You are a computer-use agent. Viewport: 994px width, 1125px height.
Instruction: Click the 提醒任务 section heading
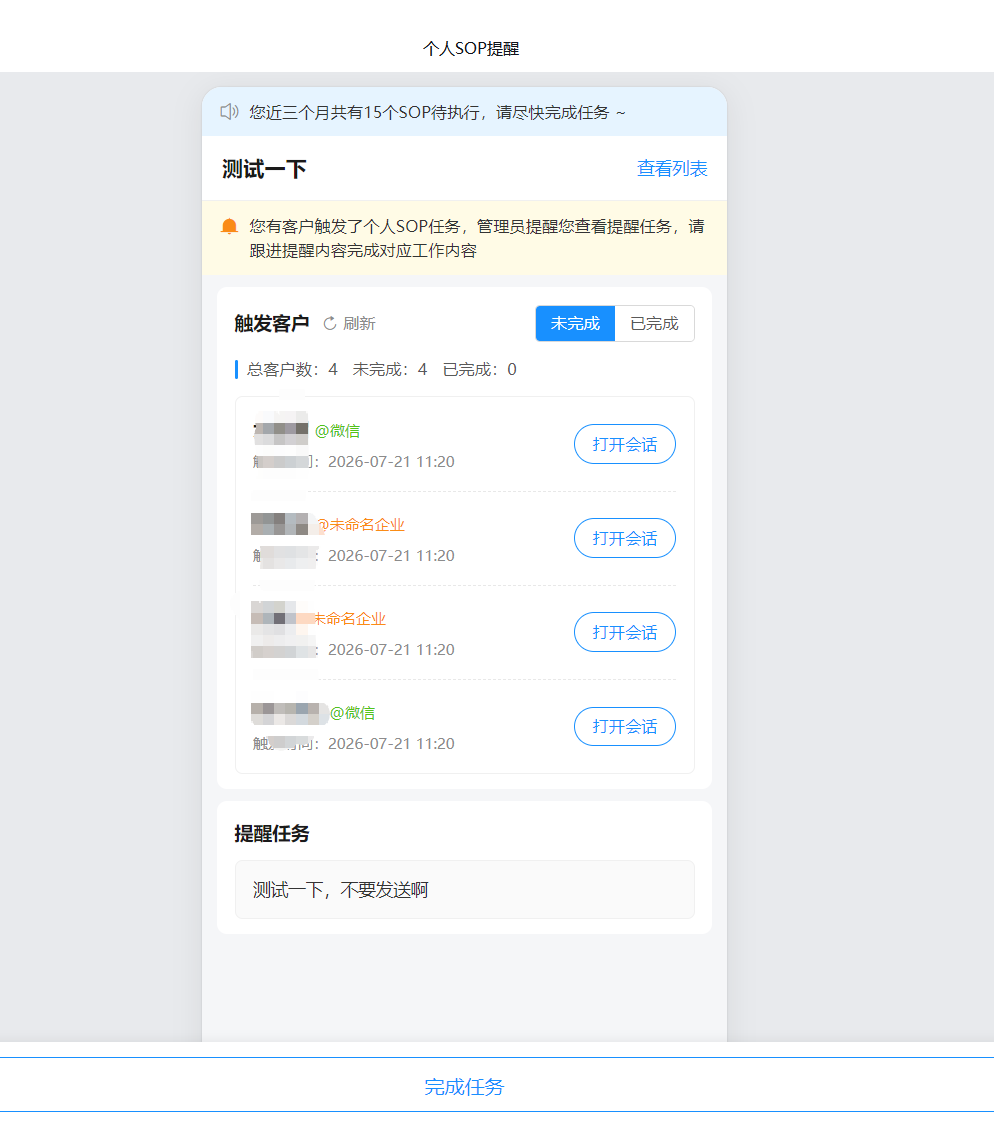point(271,834)
